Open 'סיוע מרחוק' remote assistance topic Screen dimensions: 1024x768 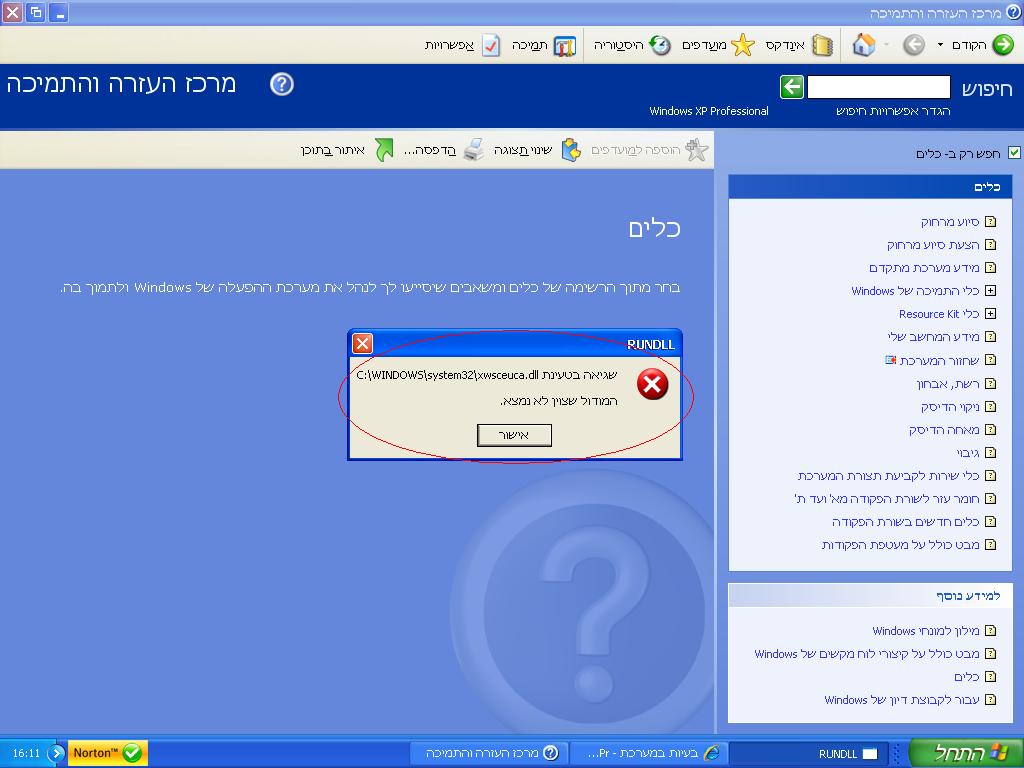coord(950,222)
